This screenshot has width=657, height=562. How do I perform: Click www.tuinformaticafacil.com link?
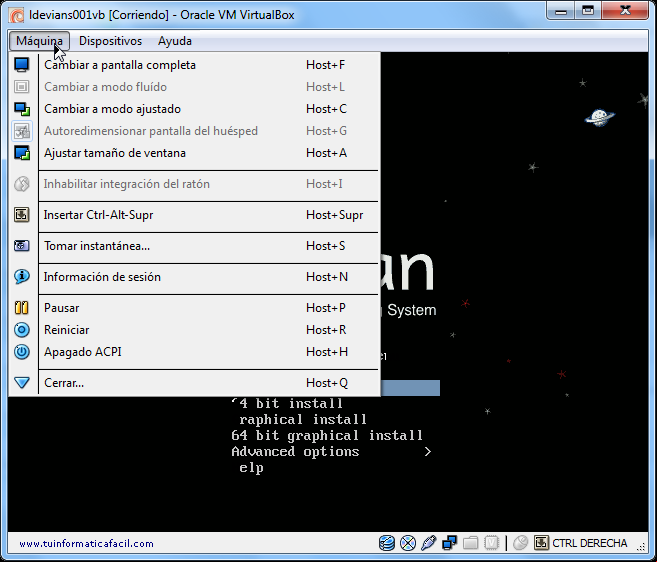[86, 544]
